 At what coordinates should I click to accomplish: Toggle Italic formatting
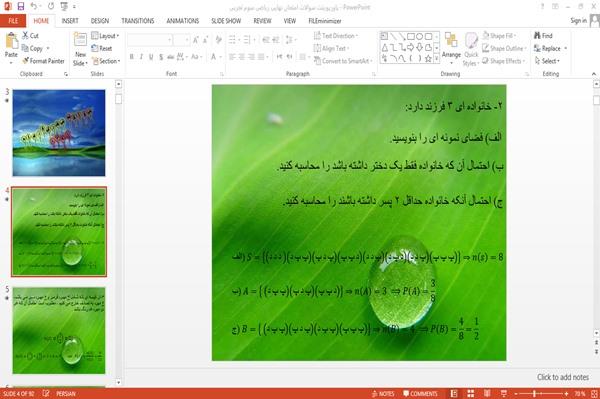(x=141, y=57)
